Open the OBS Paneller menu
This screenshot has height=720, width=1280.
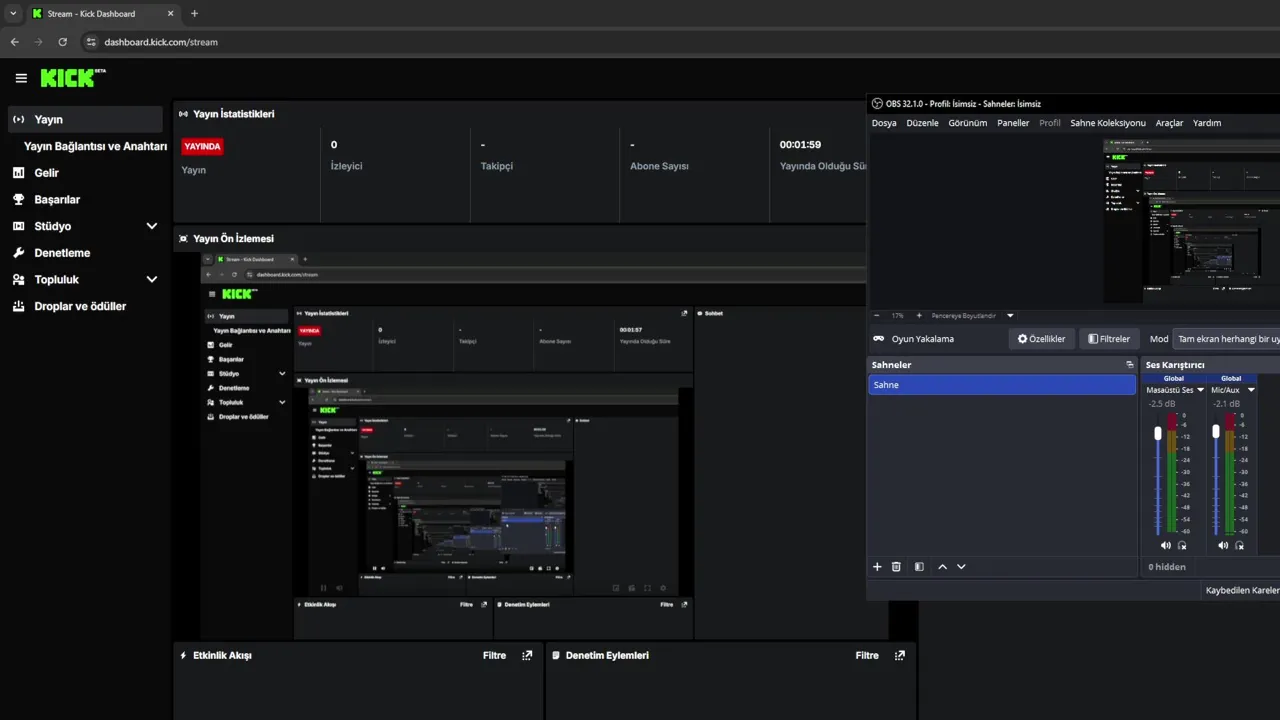point(1013,123)
